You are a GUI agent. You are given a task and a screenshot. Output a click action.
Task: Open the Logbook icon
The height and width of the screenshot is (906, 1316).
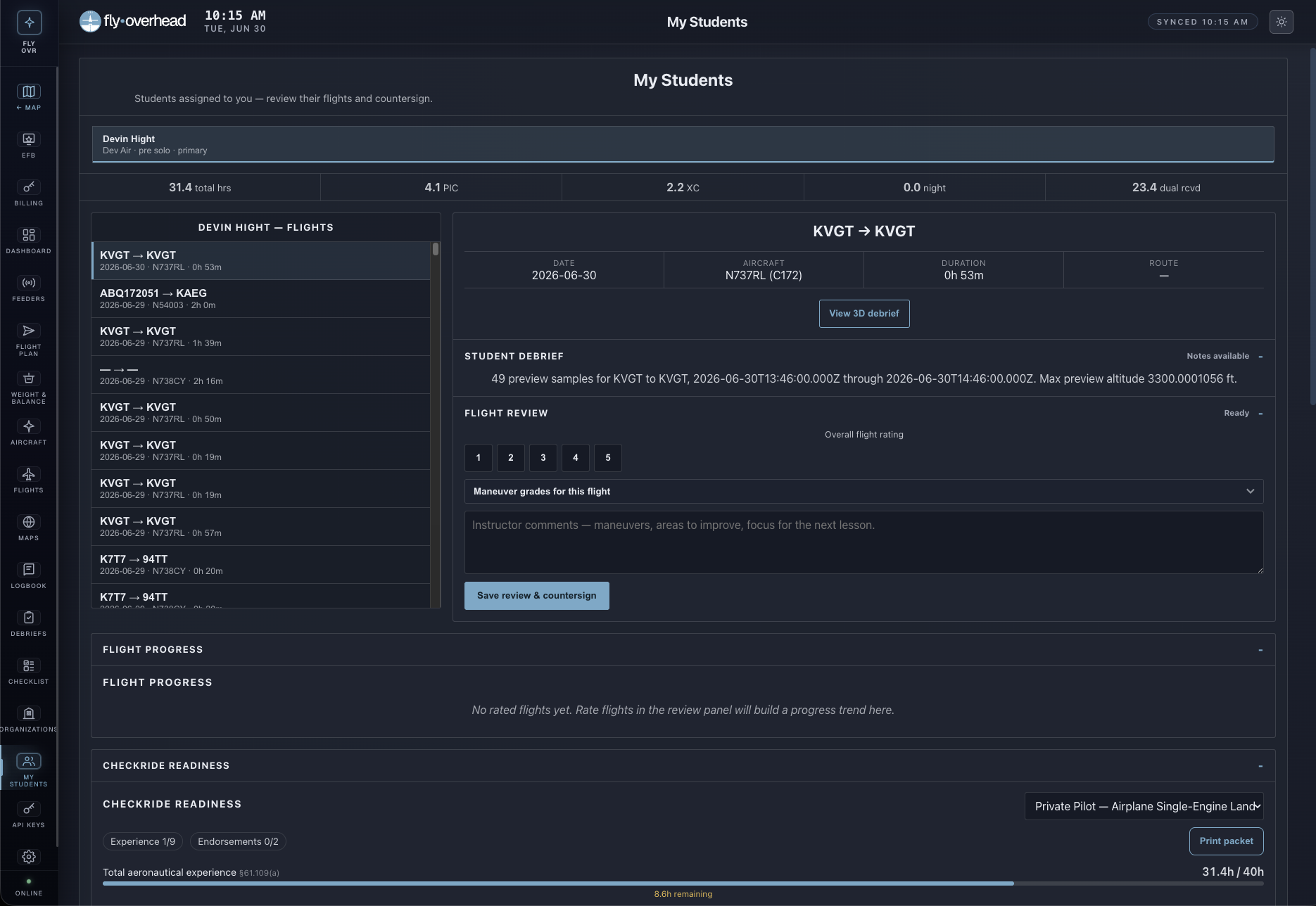[28, 575]
